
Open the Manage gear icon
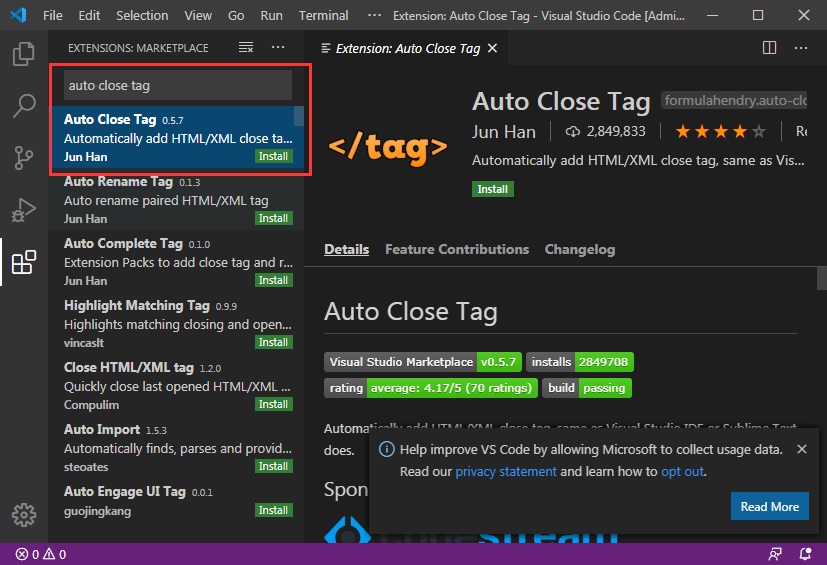point(24,515)
